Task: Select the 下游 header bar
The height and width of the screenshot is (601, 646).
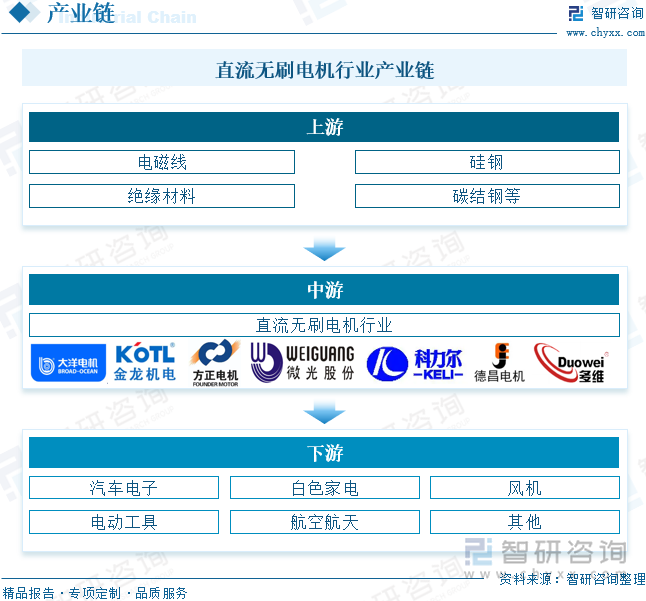Action: pyautogui.click(x=324, y=453)
